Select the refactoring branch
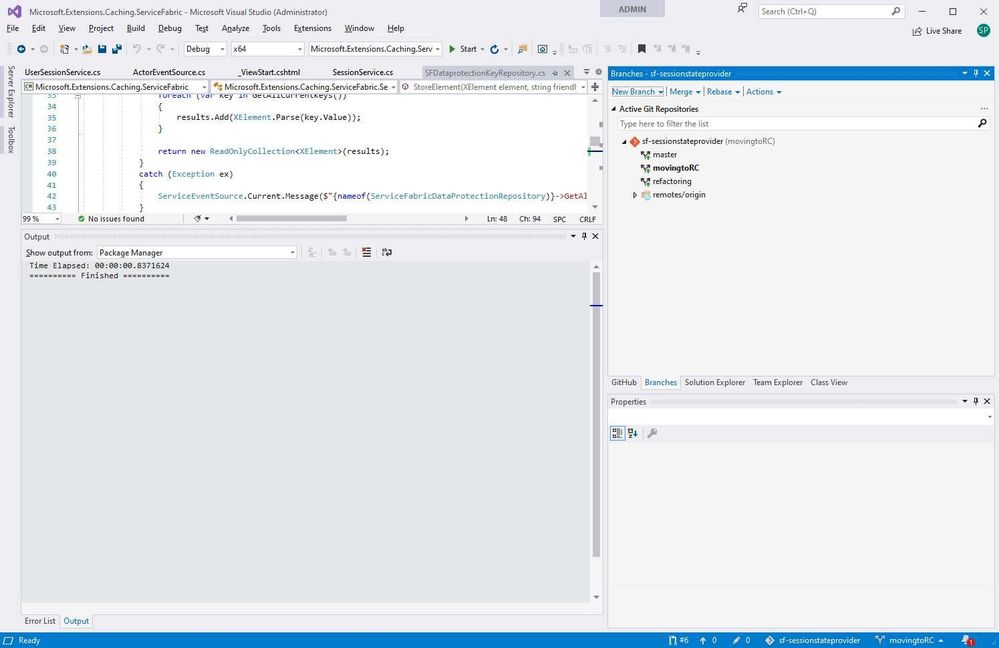This screenshot has width=999, height=648. coord(672,182)
